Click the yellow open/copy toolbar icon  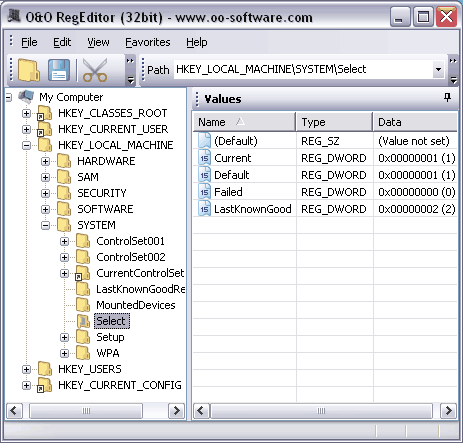pyautogui.click(x=29, y=70)
